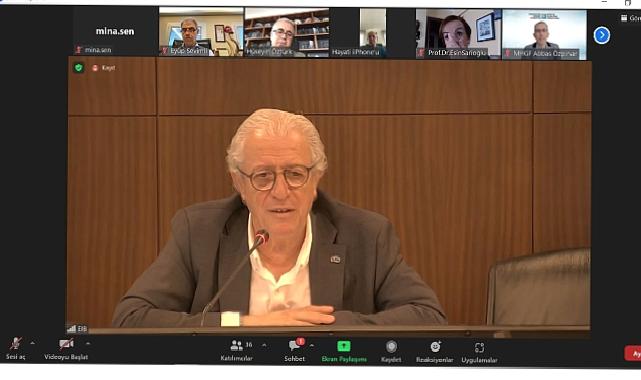This screenshot has height=380, width=641.
Task: Expand the arrow next to Katılımcılar
Action: pos(264,345)
